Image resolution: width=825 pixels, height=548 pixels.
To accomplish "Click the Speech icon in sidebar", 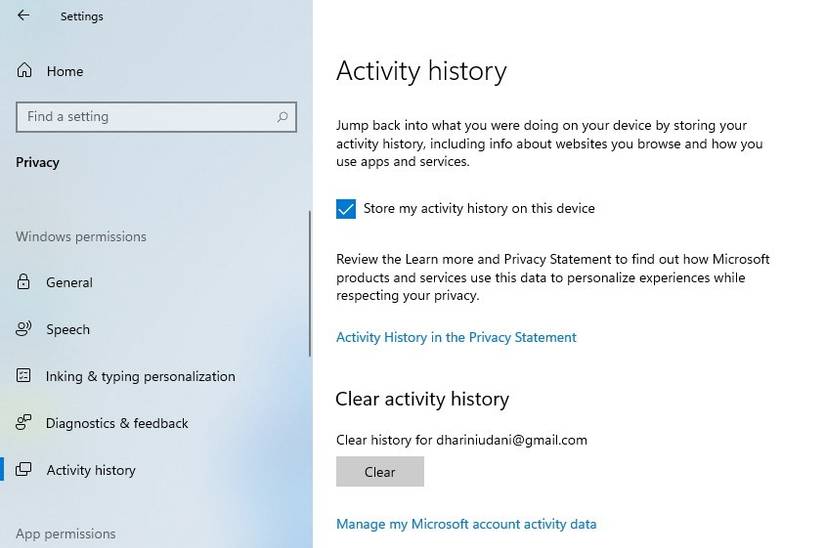I will click(24, 329).
